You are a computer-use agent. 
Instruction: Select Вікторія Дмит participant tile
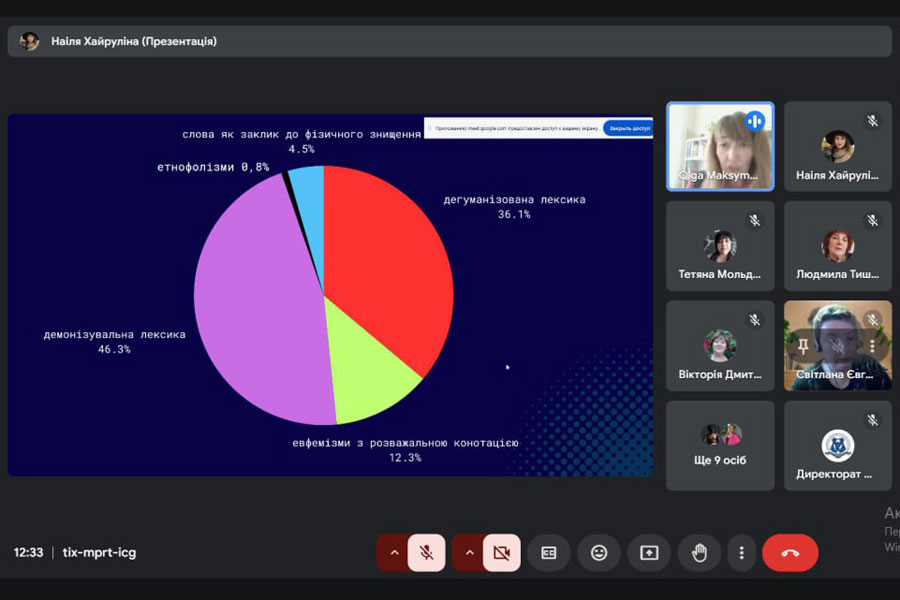720,346
